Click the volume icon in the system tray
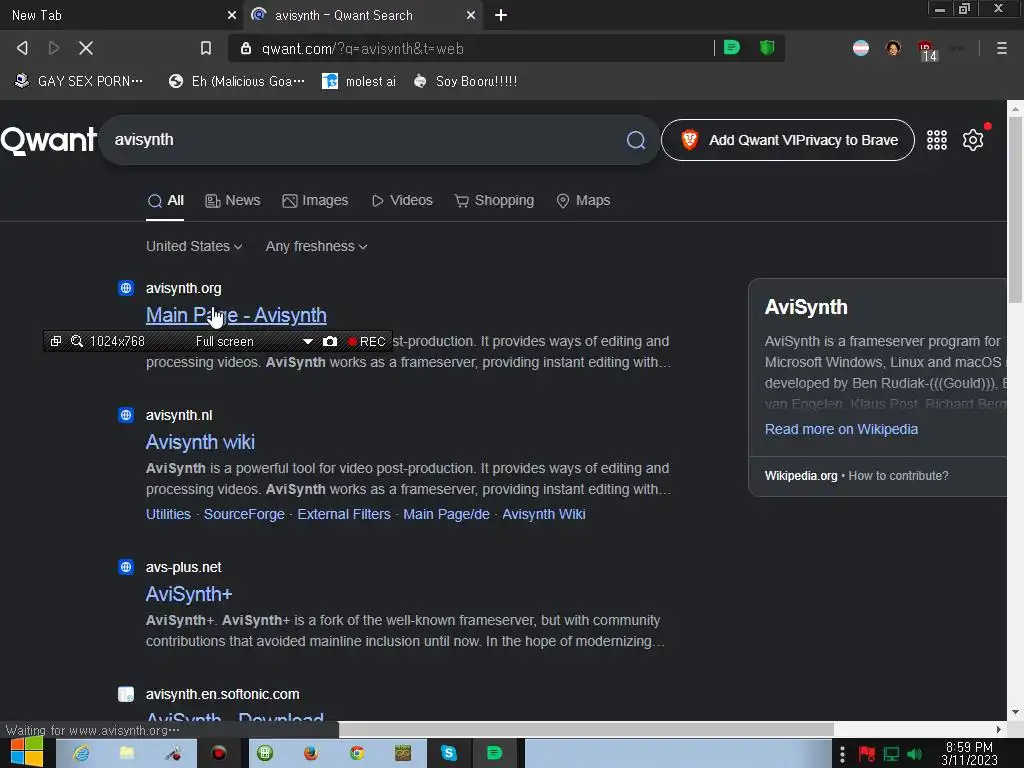Screen dimensions: 1024x768 coord(915,754)
